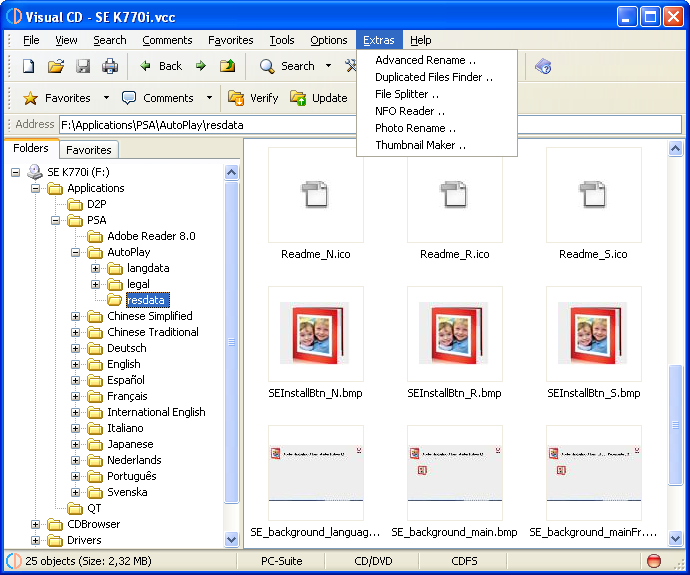
Task: Collapse the Applications folder node
Action: tap(36, 188)
